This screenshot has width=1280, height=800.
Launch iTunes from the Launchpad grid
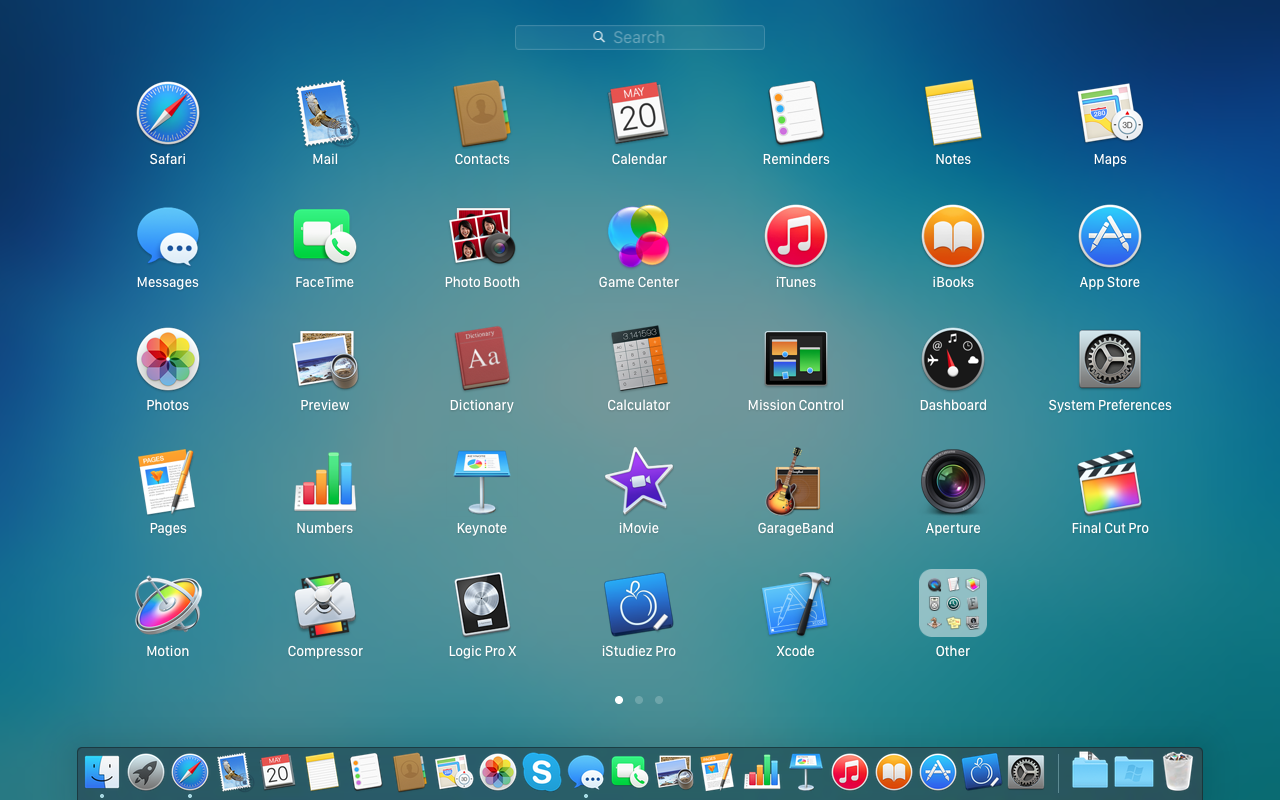click(x=796, y=236)
